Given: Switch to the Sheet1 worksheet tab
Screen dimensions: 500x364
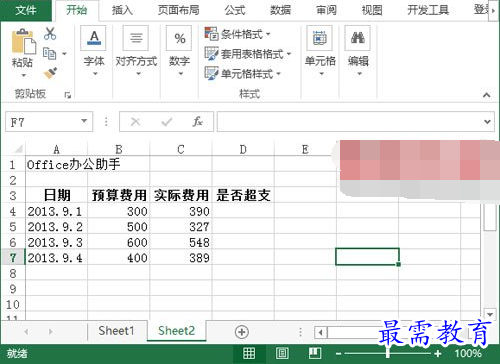Looking at the screenshot, I should (x=116, y=331).
